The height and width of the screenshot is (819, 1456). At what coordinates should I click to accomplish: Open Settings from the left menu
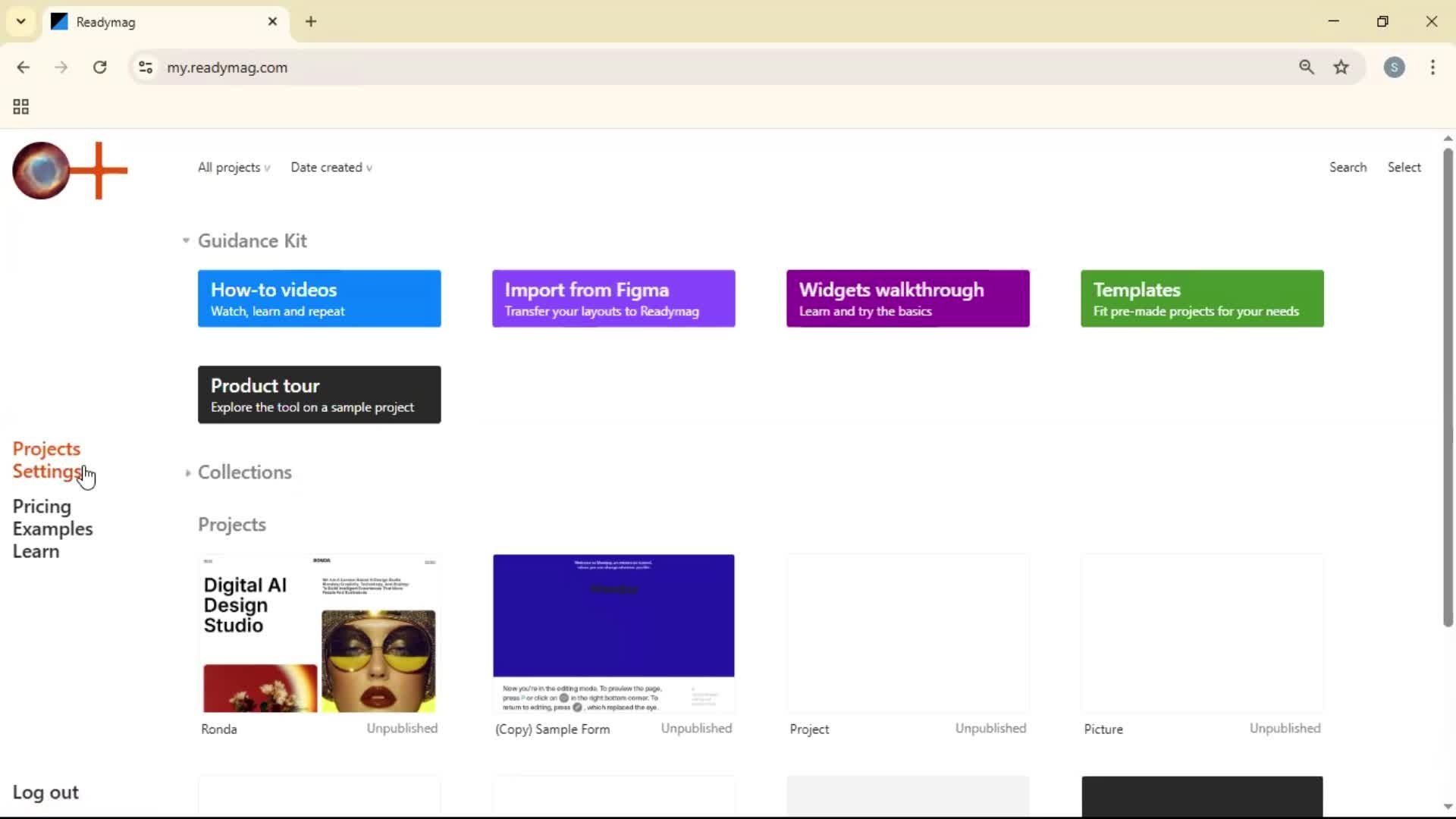47,470
